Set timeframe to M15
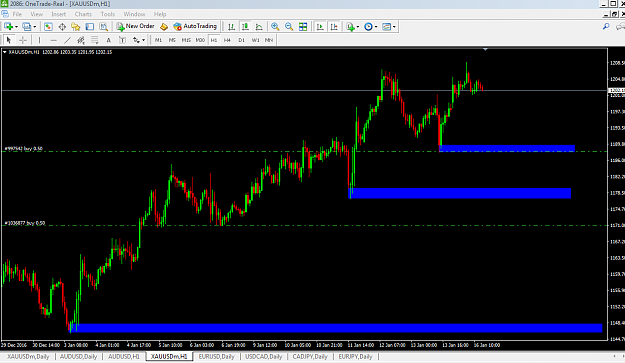The width and height of the screenshot is (625, 363). coord(186,40)
